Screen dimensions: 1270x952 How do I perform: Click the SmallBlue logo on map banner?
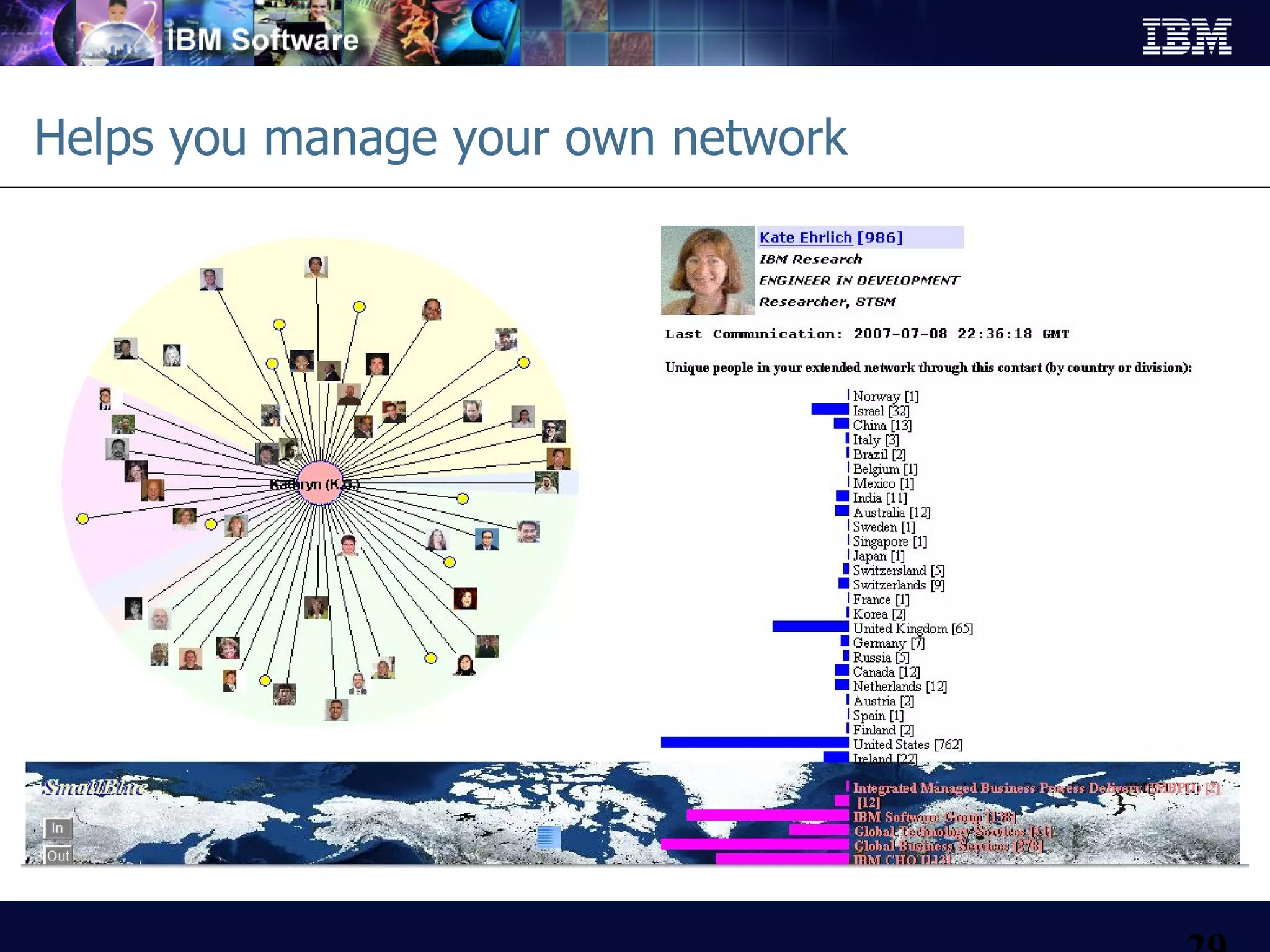95,788
